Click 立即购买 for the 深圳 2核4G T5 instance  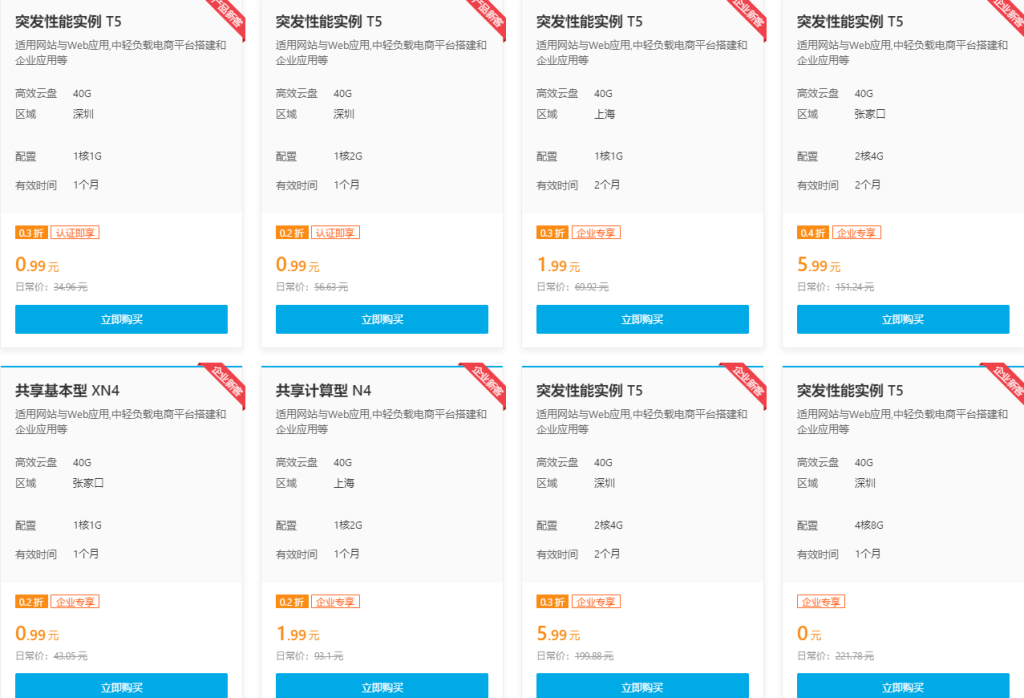(642, 687)
